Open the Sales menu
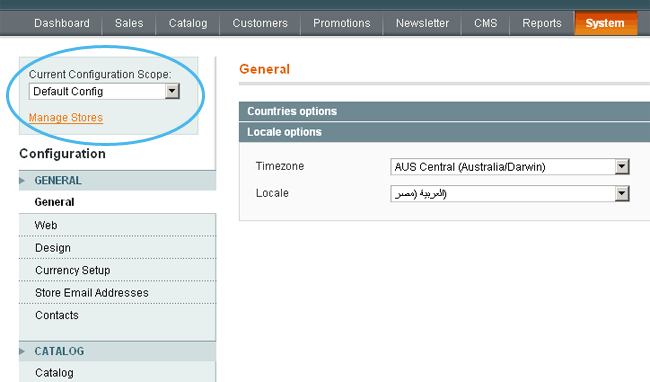The image size is (650, 382). tap(129, 23)
